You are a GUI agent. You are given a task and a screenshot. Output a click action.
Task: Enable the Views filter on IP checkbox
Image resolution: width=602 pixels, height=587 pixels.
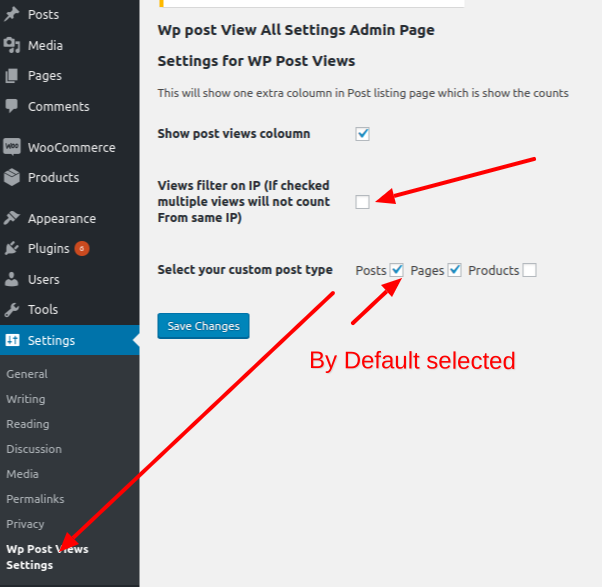coord(362,202)
